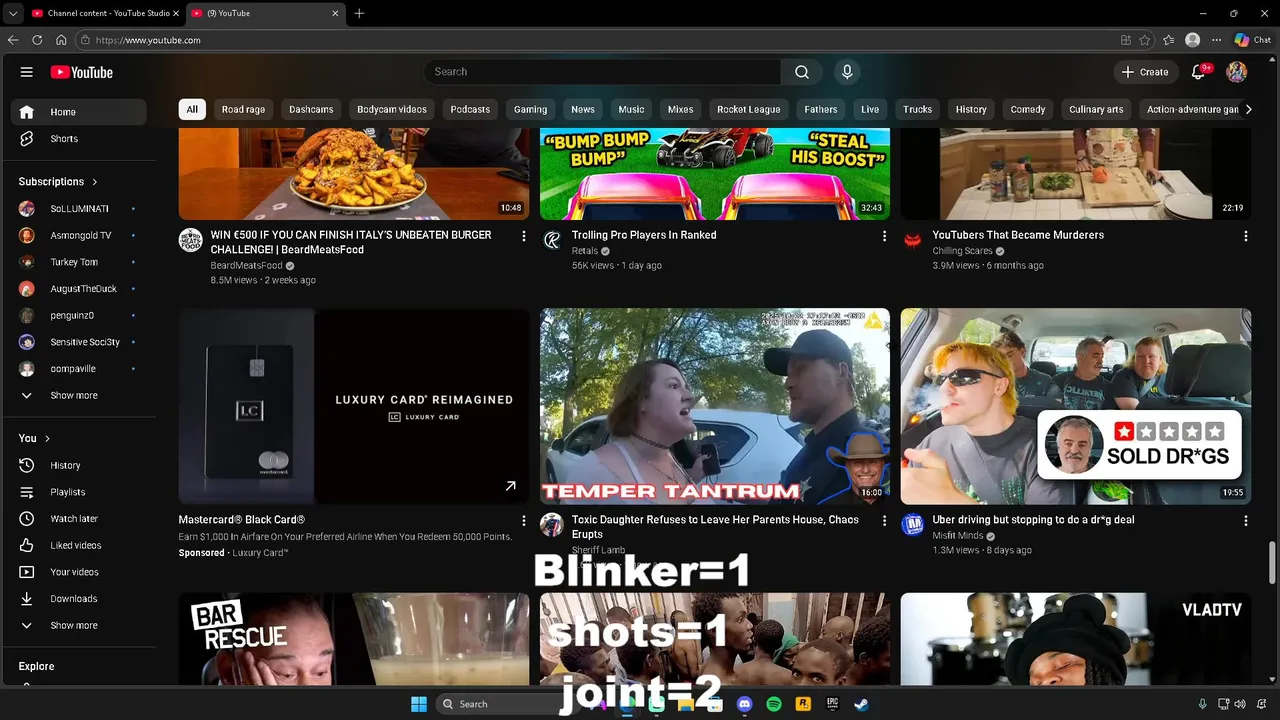Select the Podcasts filter chip
This screenshot has height=720, width=1280.
click(x=470, y=109)
